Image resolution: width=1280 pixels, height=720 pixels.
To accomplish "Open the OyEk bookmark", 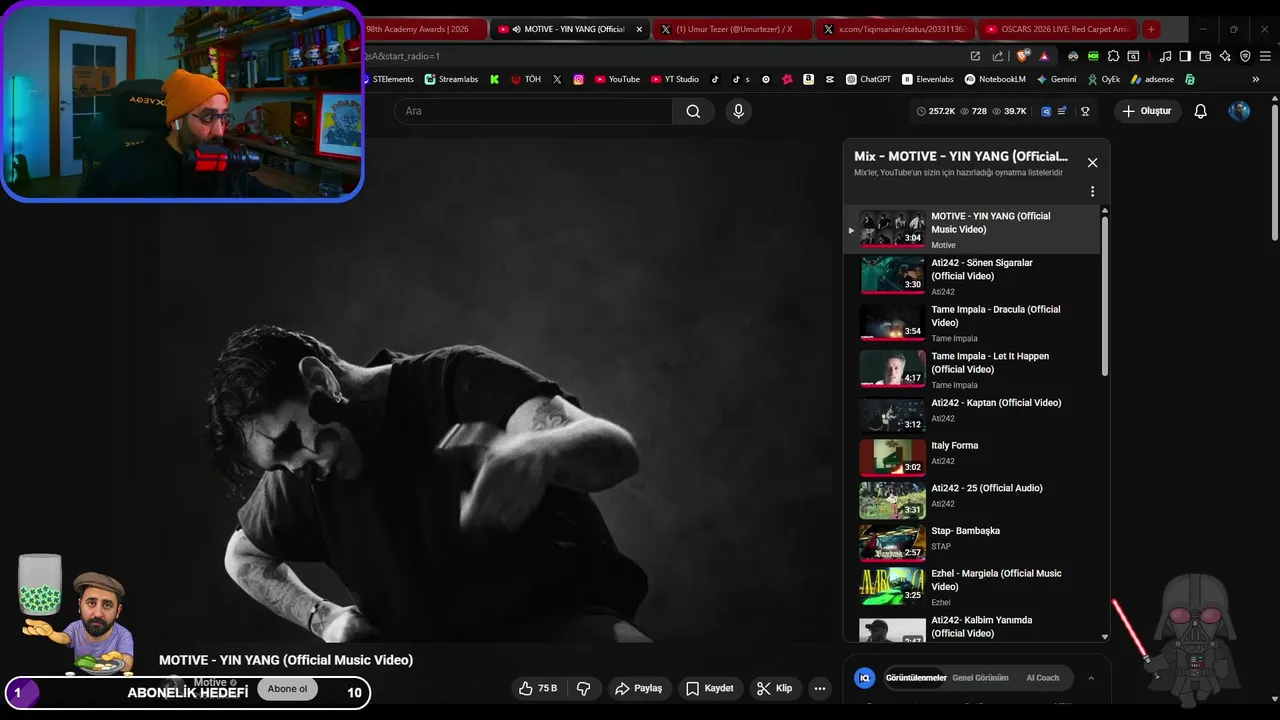I will click(1104, 79).
